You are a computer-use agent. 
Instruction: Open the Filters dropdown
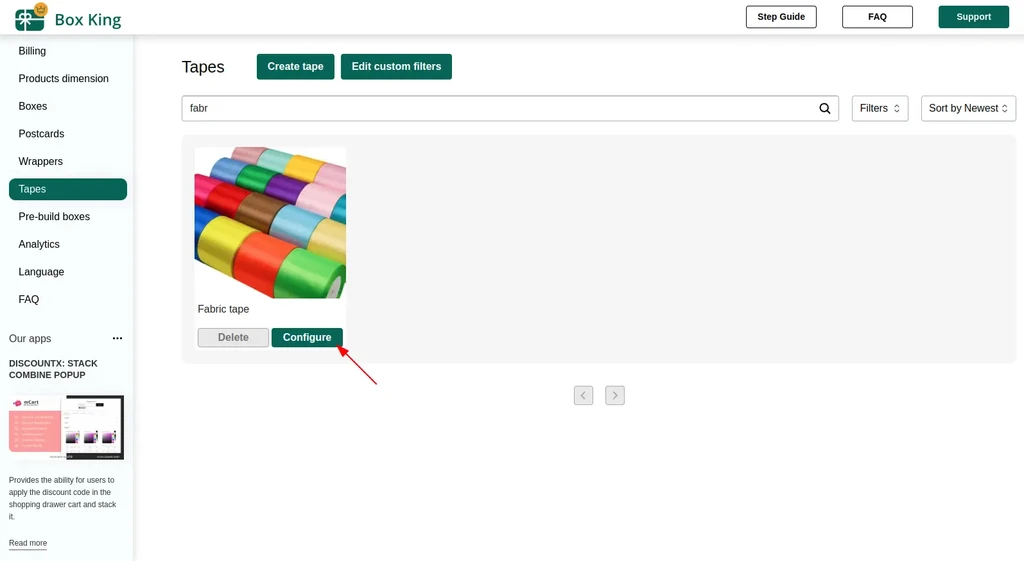coord(880,108)
